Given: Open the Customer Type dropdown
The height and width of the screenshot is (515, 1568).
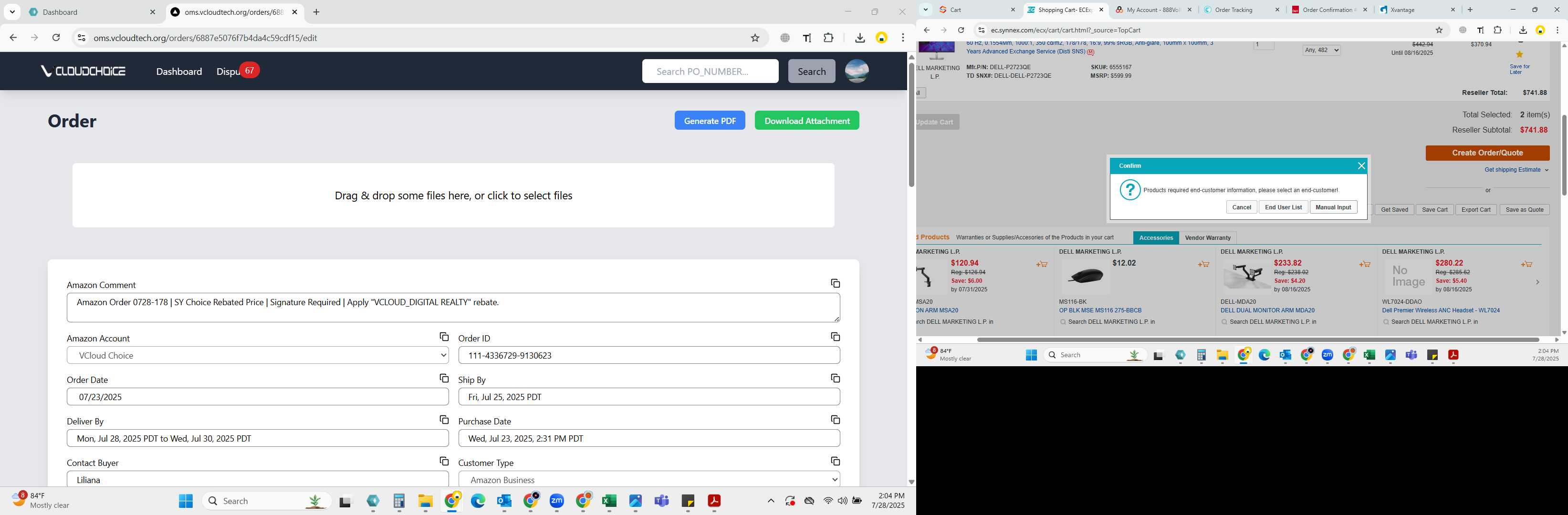Looking at the screenshot, I should point(649,480).
